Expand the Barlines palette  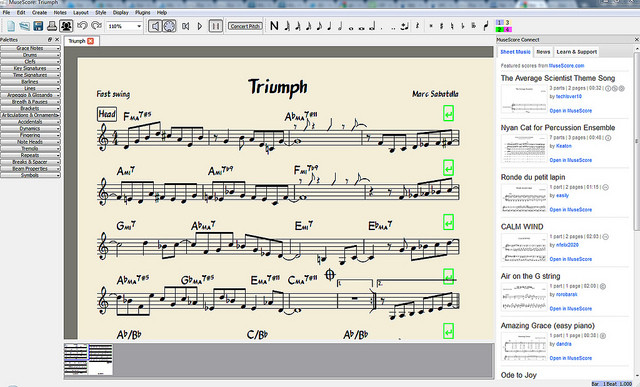pyautogui.click(x=30, y=82)
